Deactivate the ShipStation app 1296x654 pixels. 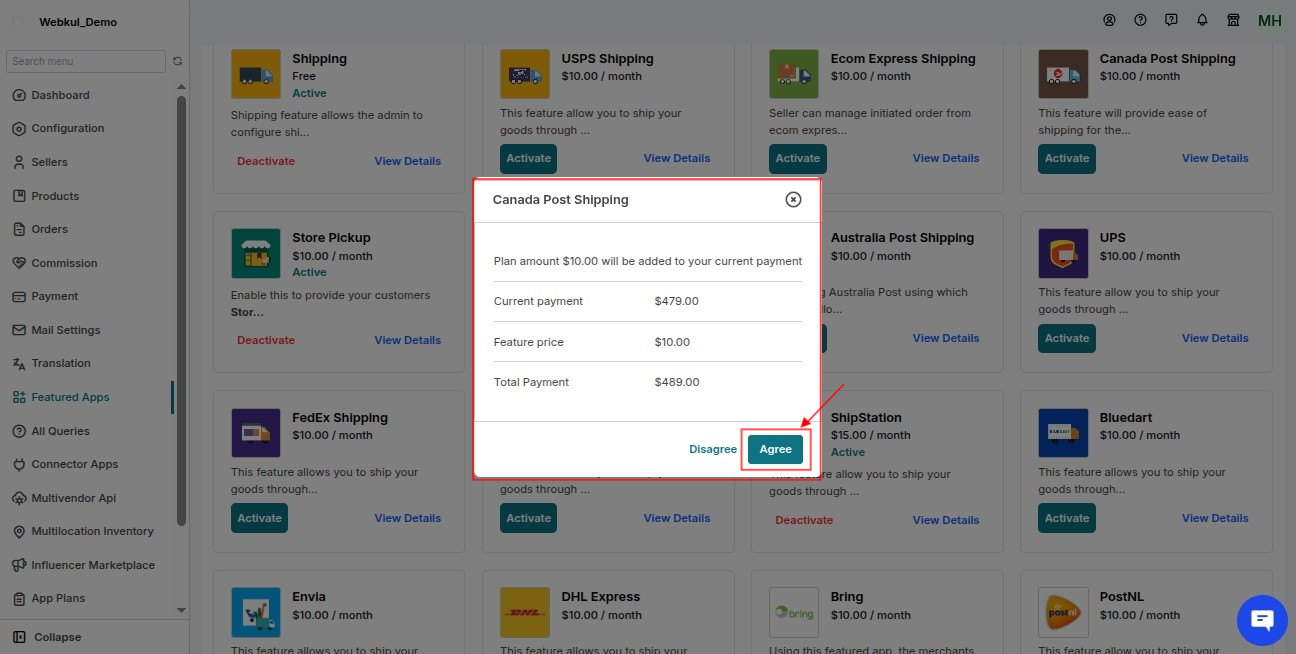(804, 520)
